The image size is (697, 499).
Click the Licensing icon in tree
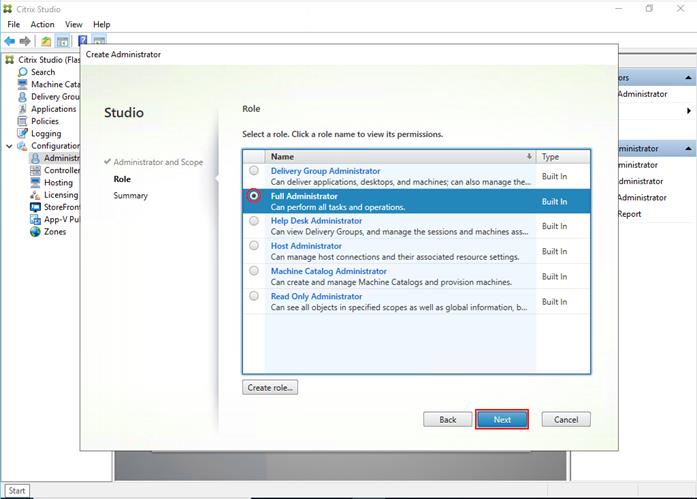pyautogui.click(x=35, y=195)
